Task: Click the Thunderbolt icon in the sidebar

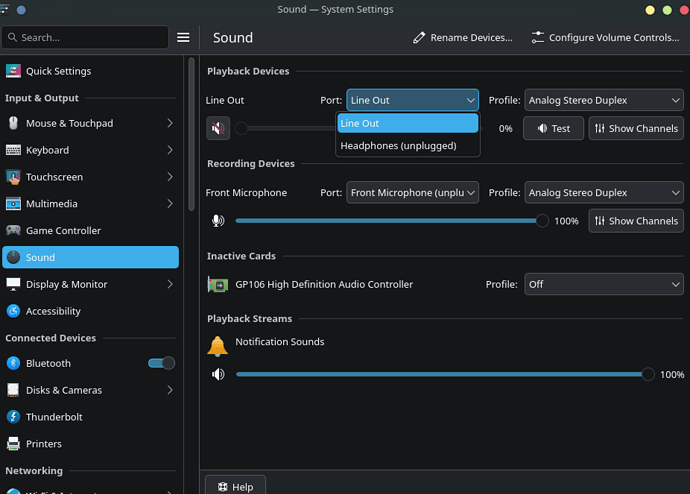Action: pyautogui.click(x=14, y=417)
